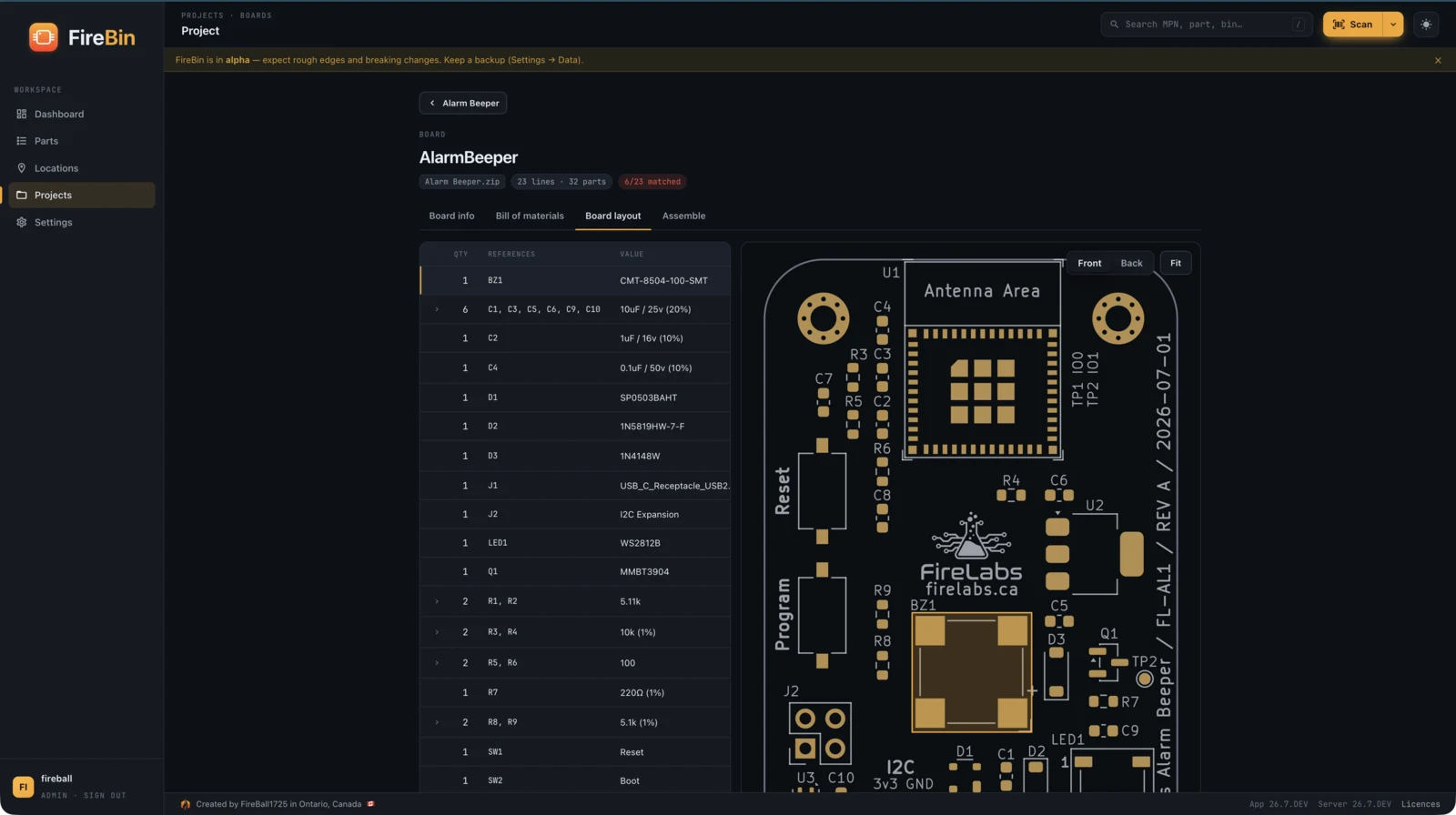The height and width of the screenshot is (815, 1456).
Task: Expand the R8, R9 row
Action: click(x=437, y=722)
